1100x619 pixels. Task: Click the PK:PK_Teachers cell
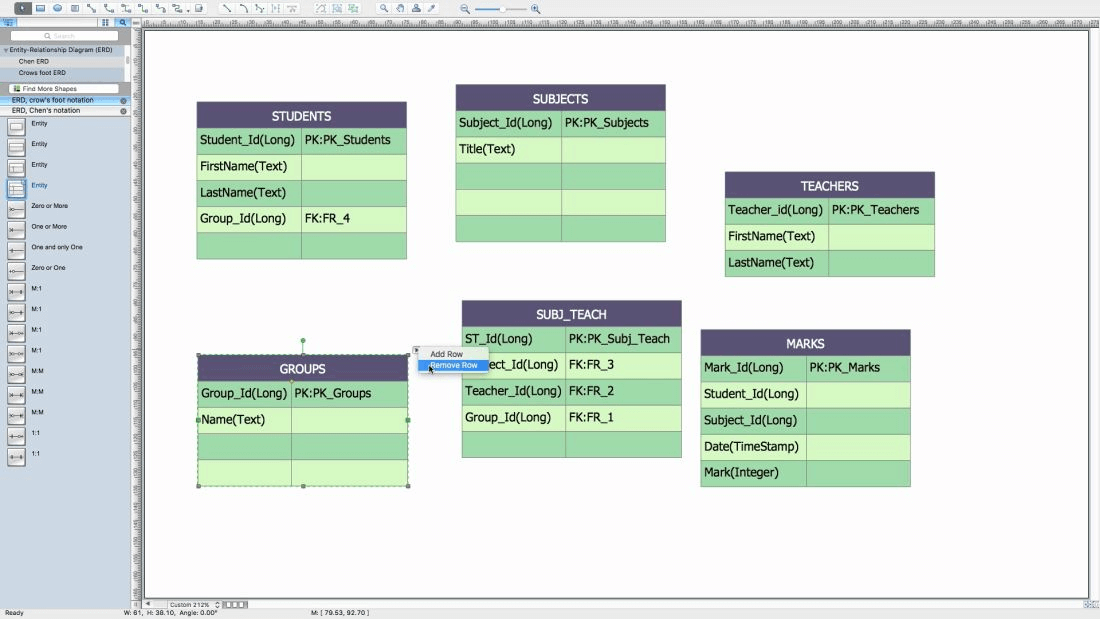pyautogui.click(x=882, y=211)
